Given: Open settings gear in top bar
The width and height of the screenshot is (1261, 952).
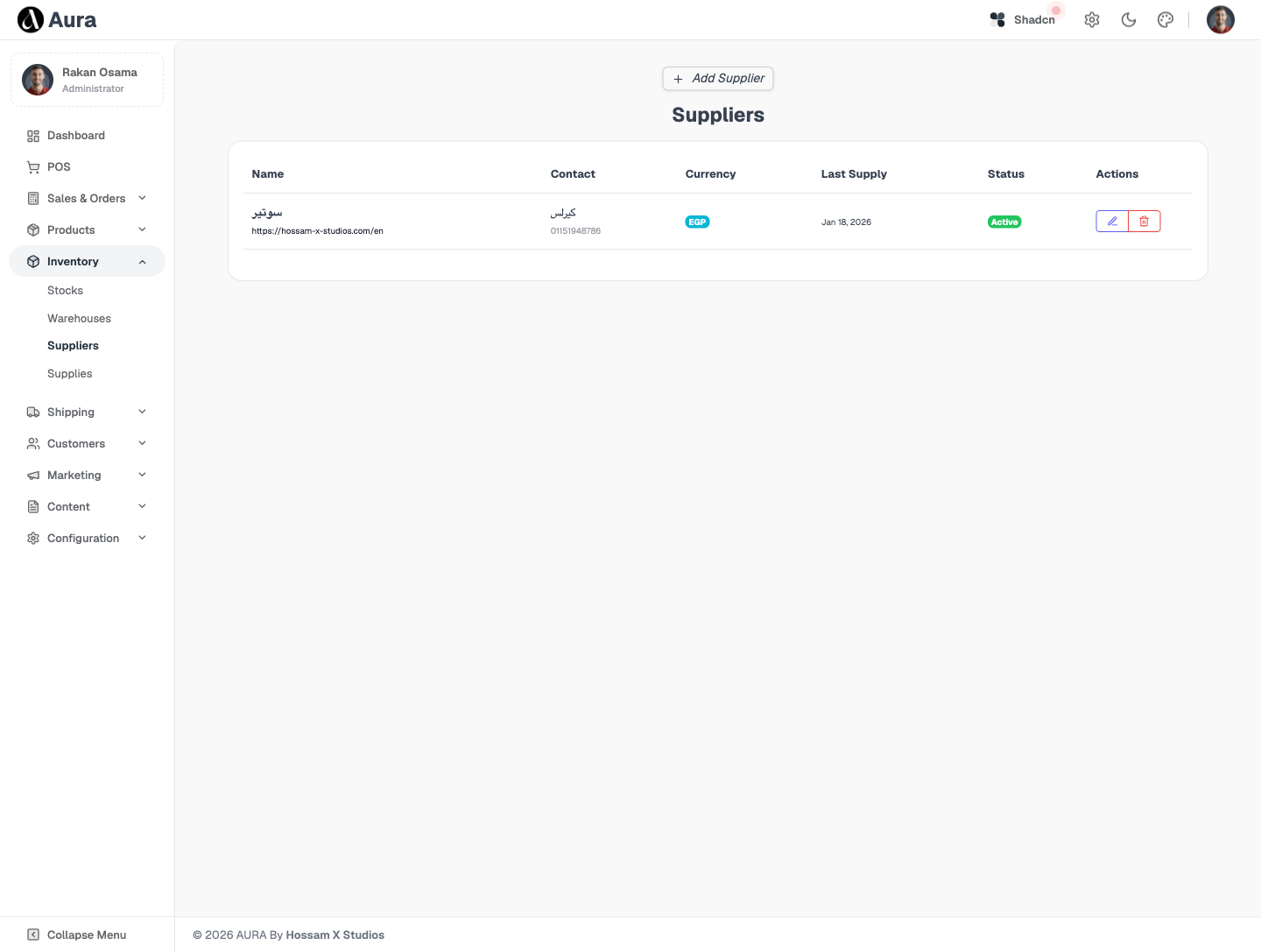Looking at the screenshot, I should (x=1092, y=20).
